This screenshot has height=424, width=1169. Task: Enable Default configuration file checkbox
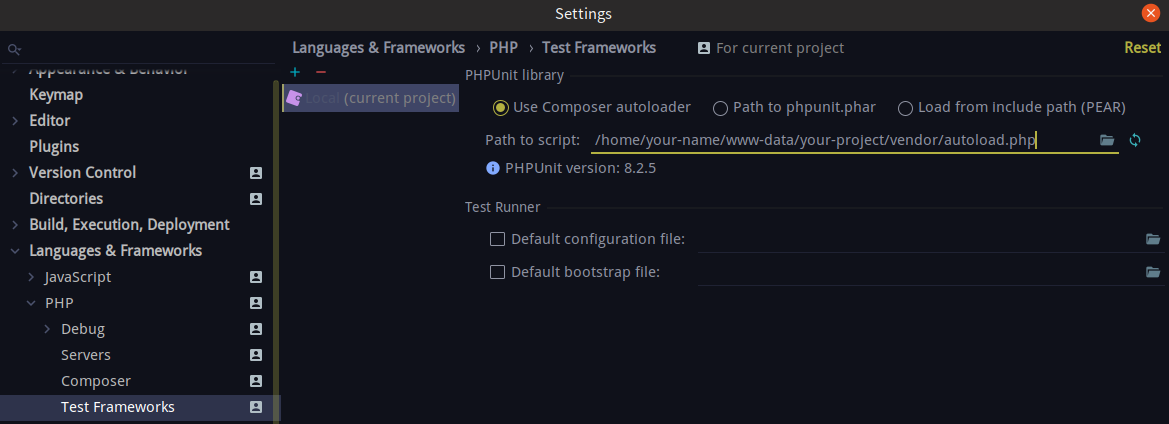tap(497, 239)
